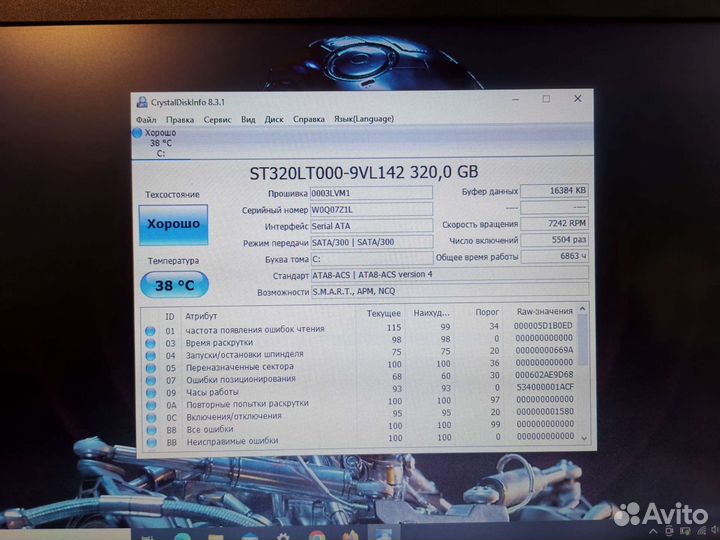Click the status circle of attribute 04
Viewport: 720px width, 540px height.
pyautogui.click(x=150, y=355)
